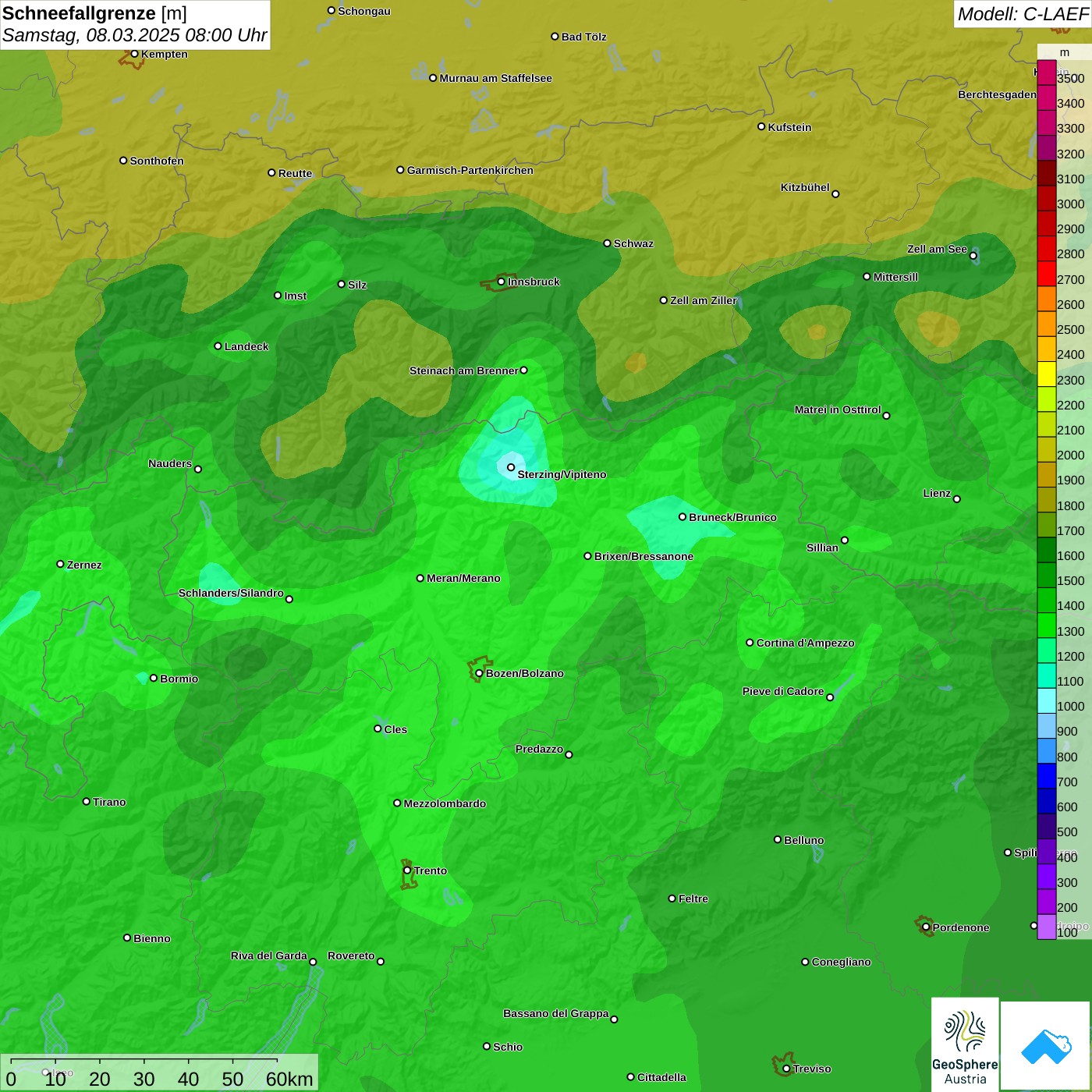
Task: Click the 'Sillian' label
Action: (822, 548)
